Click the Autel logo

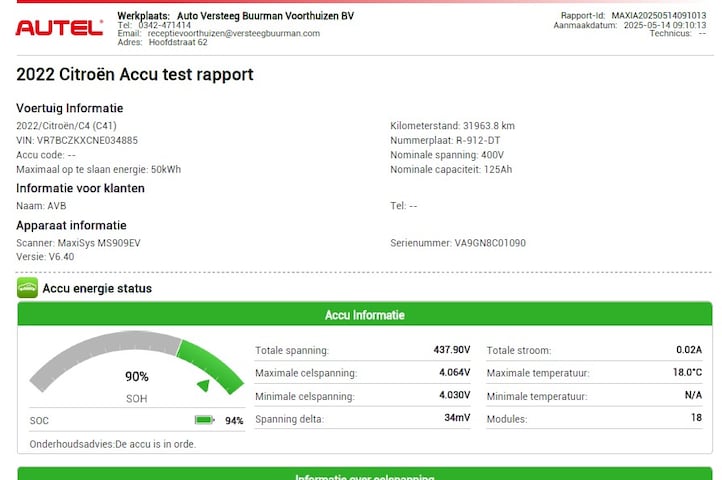[59, 28]
